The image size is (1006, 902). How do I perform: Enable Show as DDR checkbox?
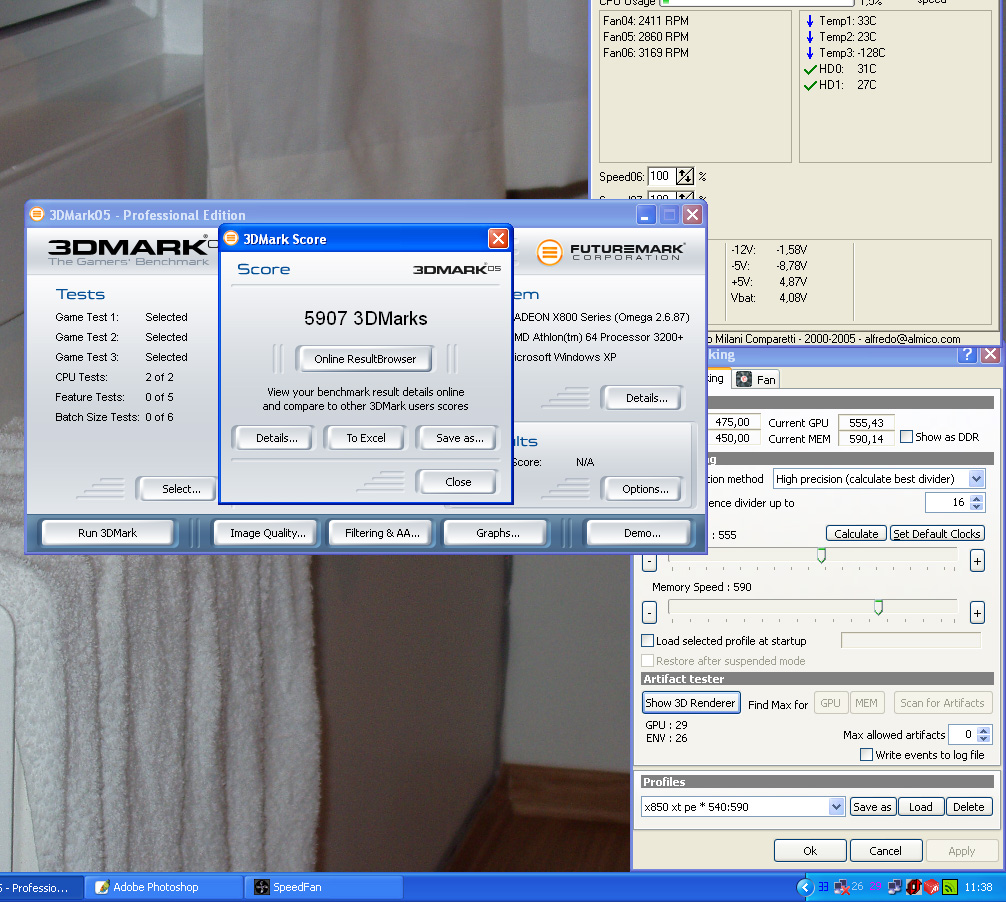click(907, 437)
